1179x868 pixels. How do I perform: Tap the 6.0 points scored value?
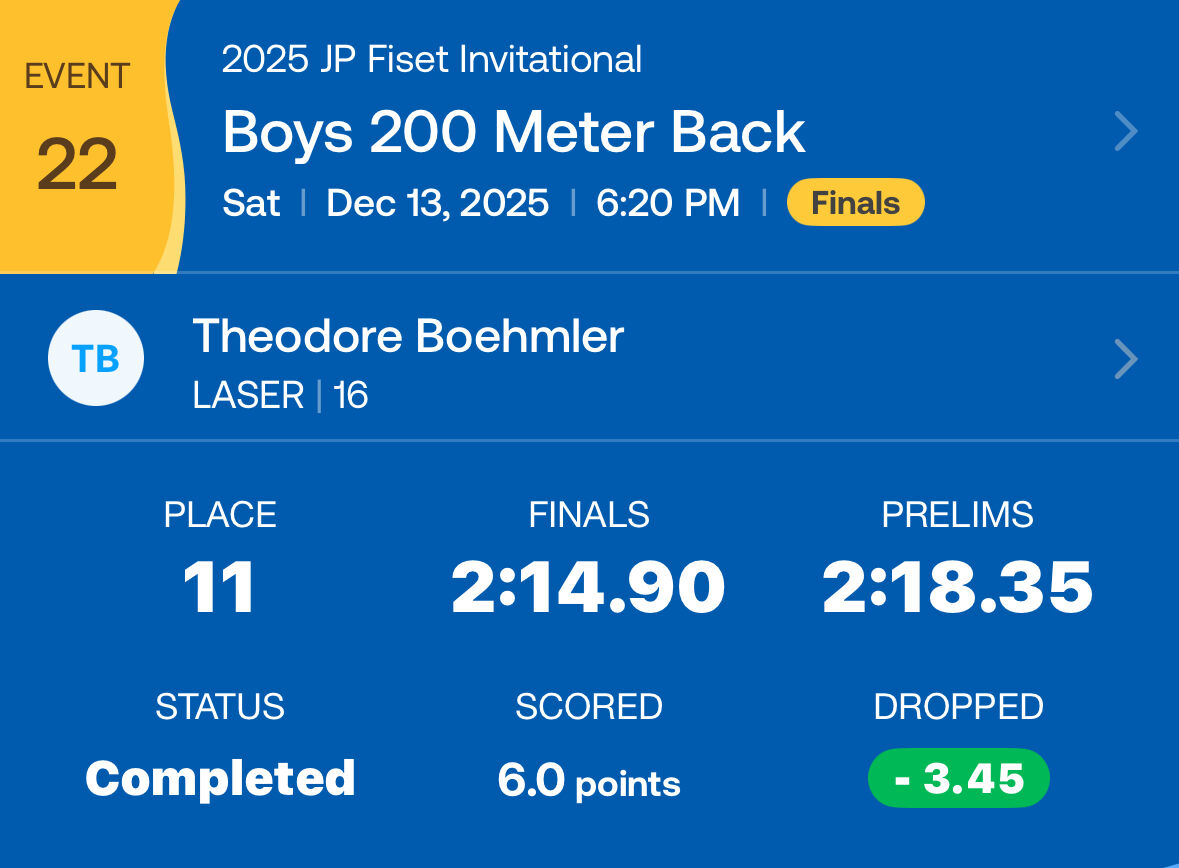coord(588,780)
